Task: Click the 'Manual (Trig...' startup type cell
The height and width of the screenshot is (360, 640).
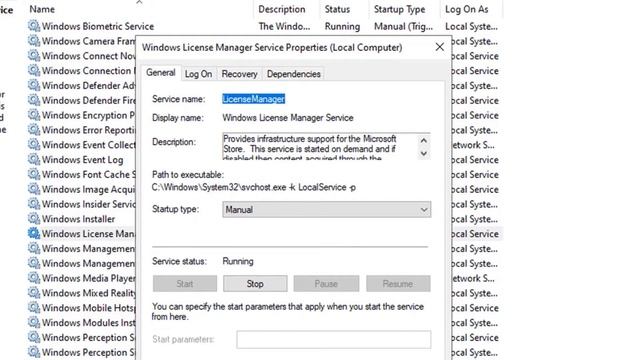Action: 403,26
